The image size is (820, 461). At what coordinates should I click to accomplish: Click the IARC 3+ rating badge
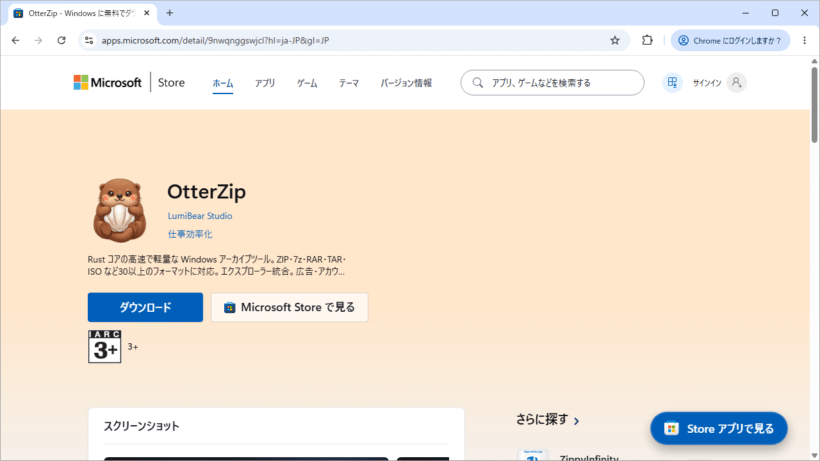105,347
